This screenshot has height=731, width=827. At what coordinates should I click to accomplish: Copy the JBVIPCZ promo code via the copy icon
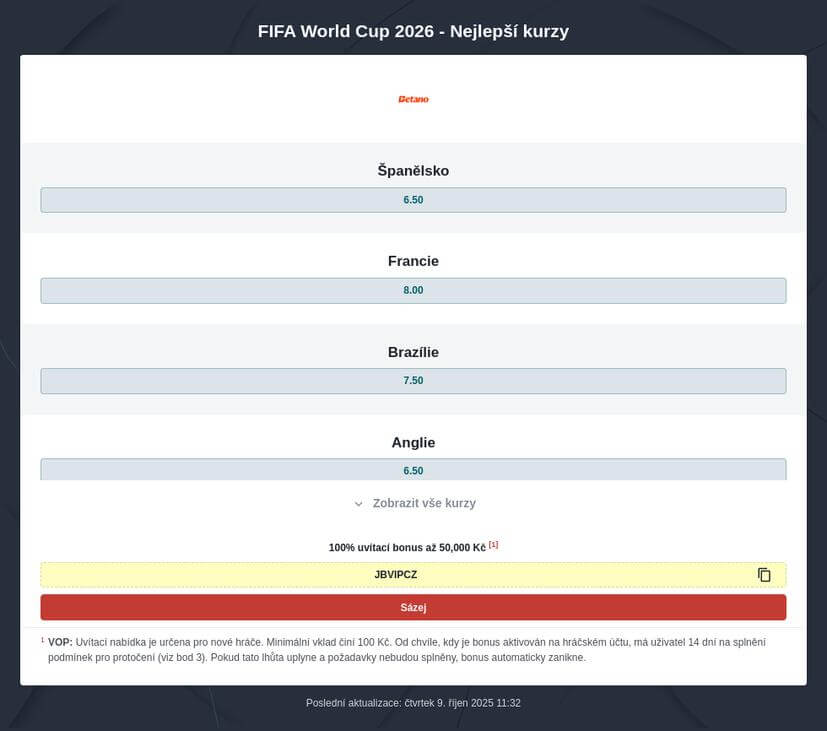point(764,575)
